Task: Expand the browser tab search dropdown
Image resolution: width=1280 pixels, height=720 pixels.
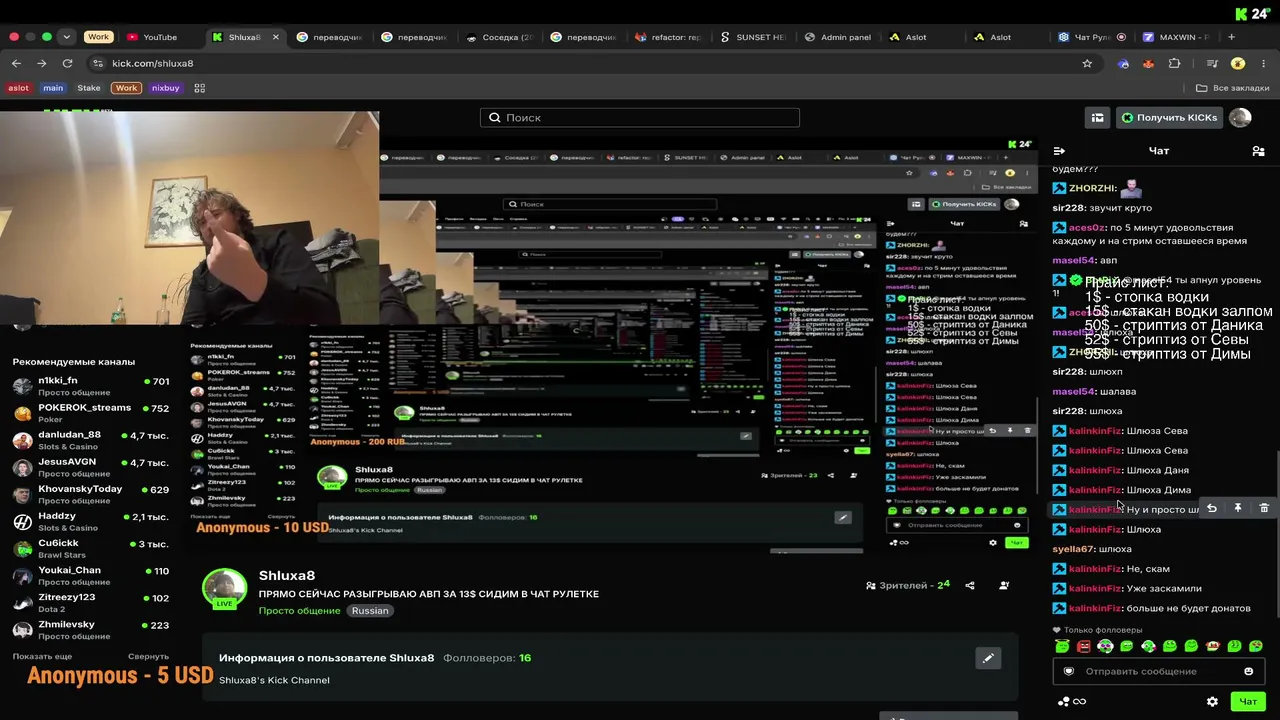Action: click(66, 37)
